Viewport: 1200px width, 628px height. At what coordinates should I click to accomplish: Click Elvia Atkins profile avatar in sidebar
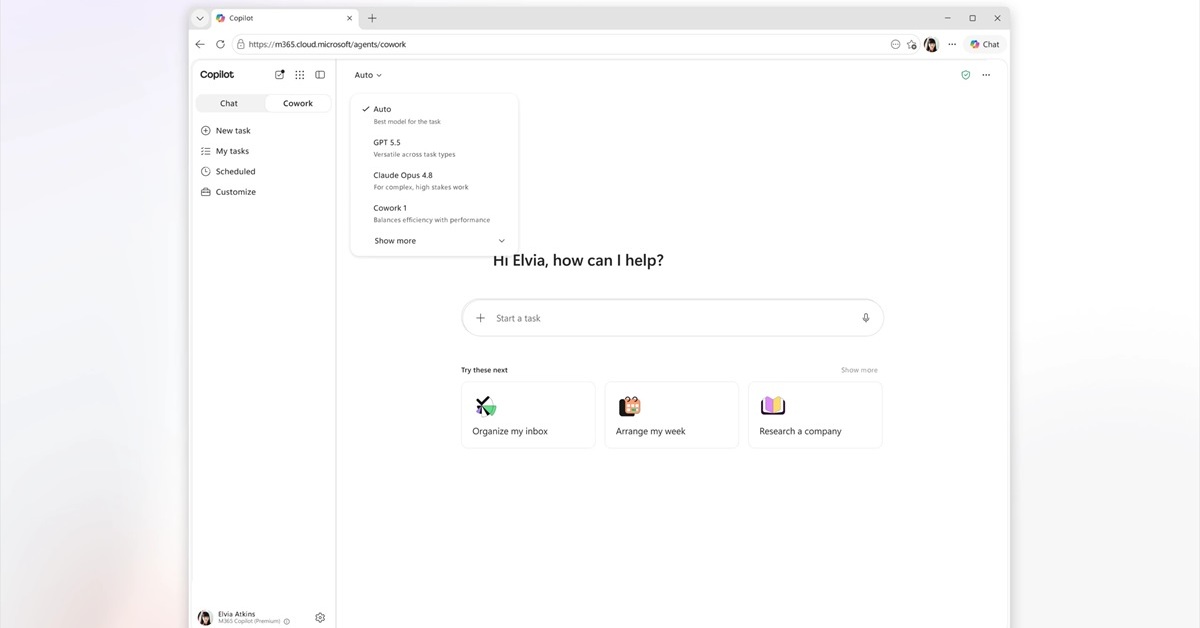click(x=205, y=618)
